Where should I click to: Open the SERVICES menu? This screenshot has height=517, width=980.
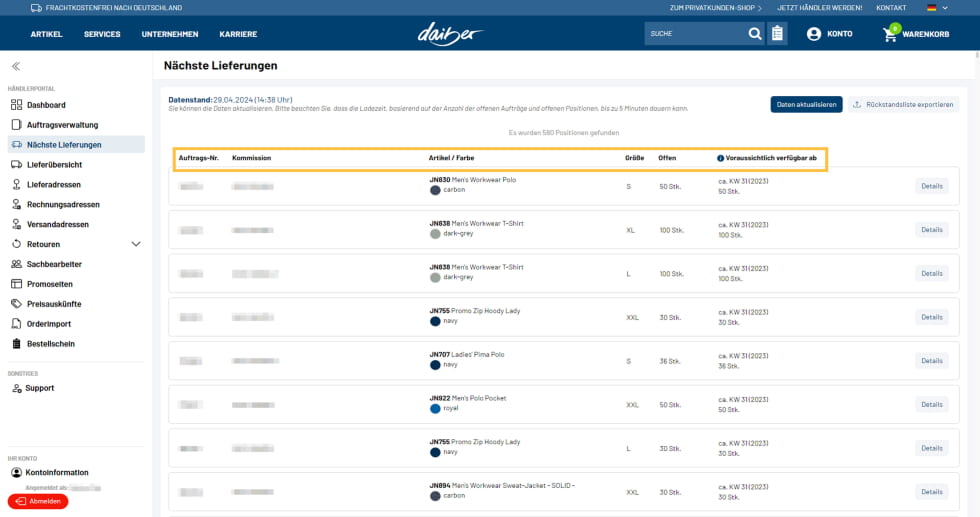(102, 34)
